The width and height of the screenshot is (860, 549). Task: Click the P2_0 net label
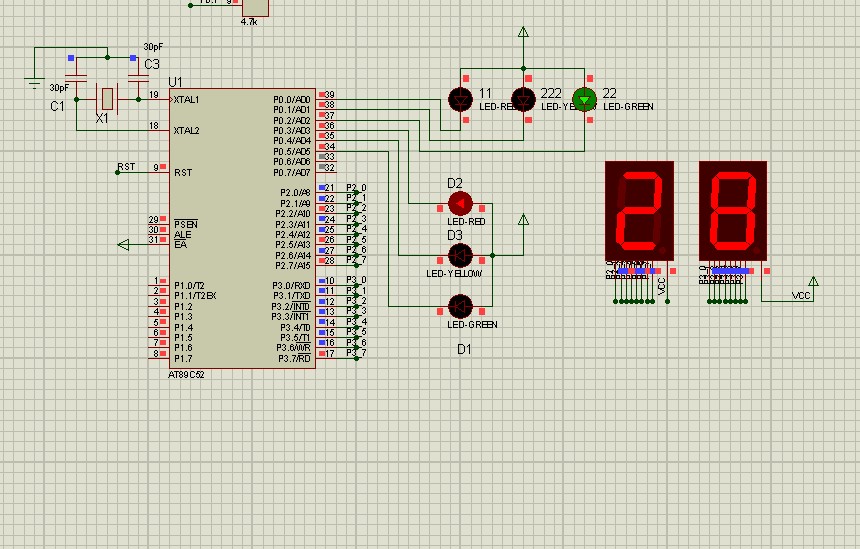click(357, 188)
